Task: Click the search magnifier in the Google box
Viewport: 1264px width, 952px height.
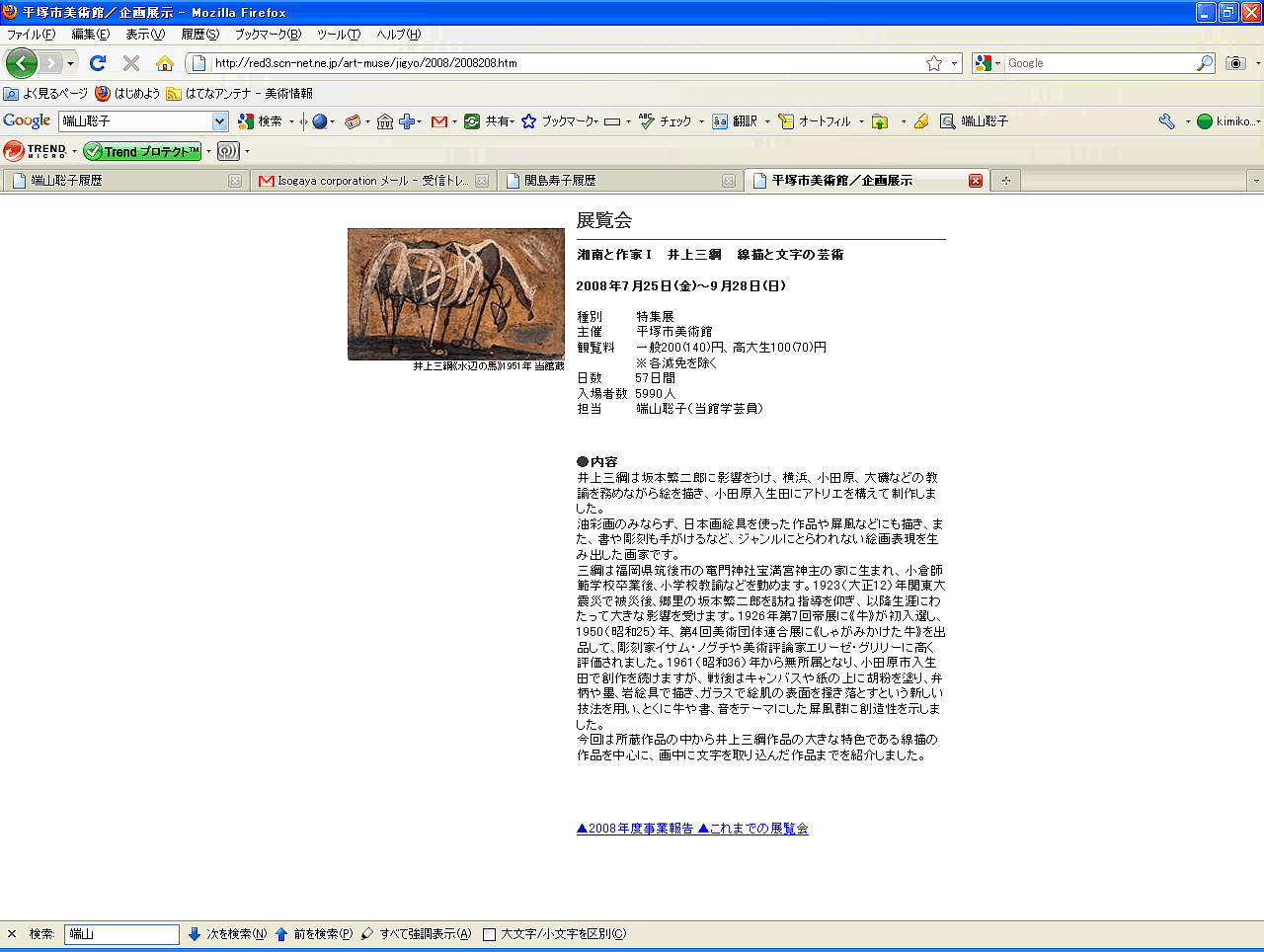Action: coord(1204,63)
